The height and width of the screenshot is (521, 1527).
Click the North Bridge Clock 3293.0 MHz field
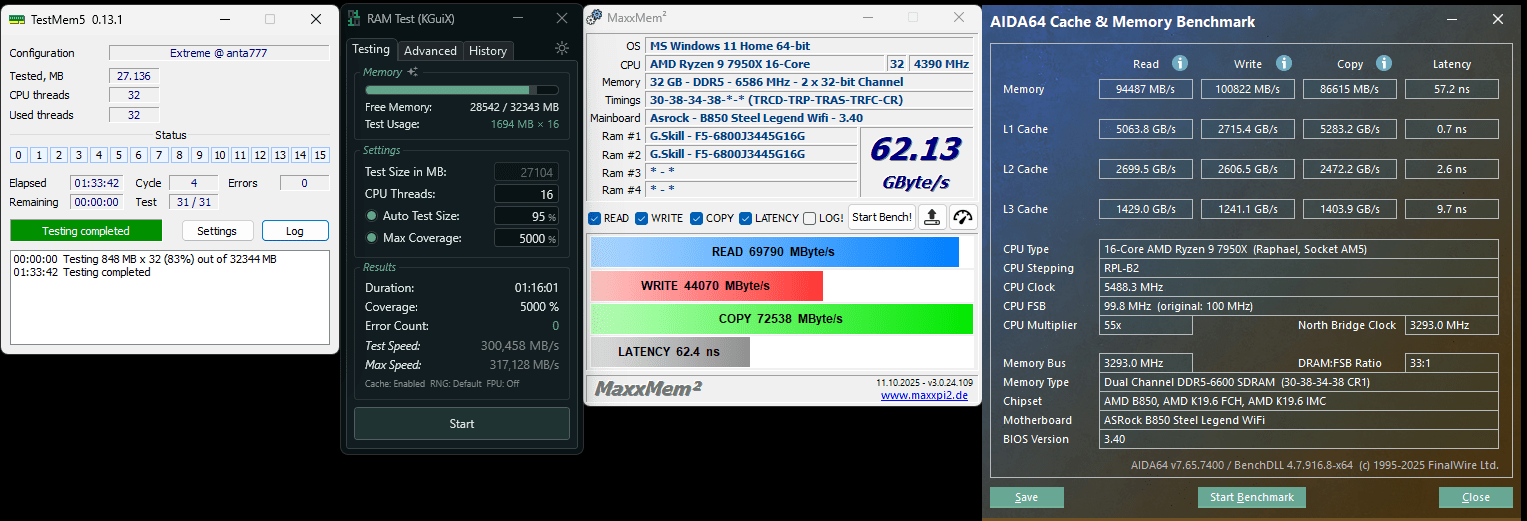coord(1452,325)
